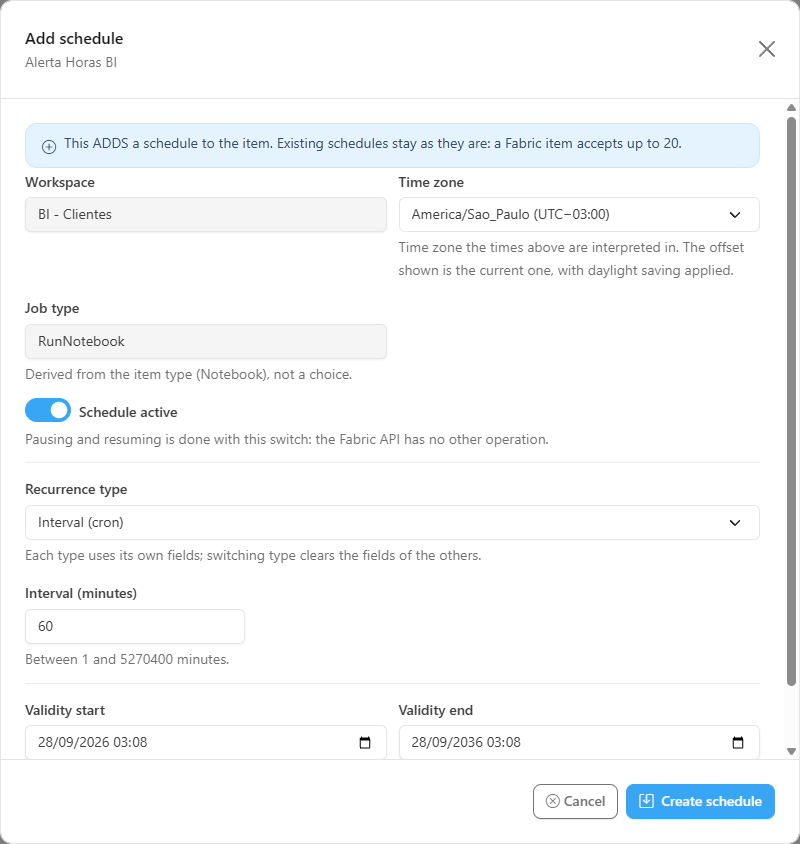Viewport: 800px width, 844px height.
Task: Close the Add schedule dialog
Action: pos(767,49)
